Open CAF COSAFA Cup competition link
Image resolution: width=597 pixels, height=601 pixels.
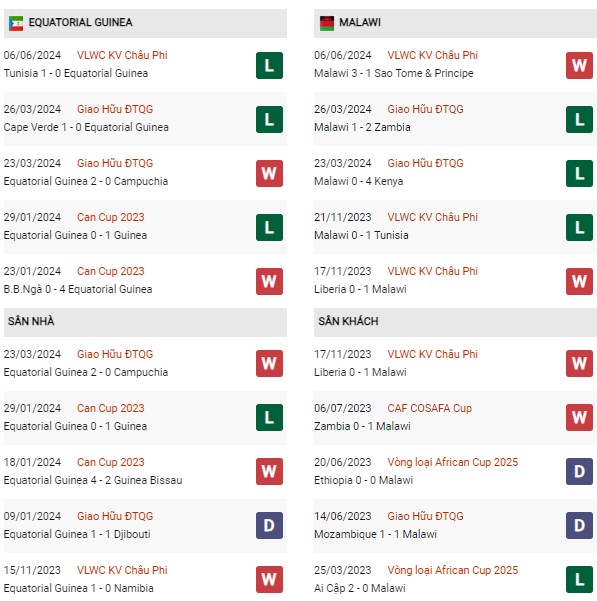tap(429, 408)
